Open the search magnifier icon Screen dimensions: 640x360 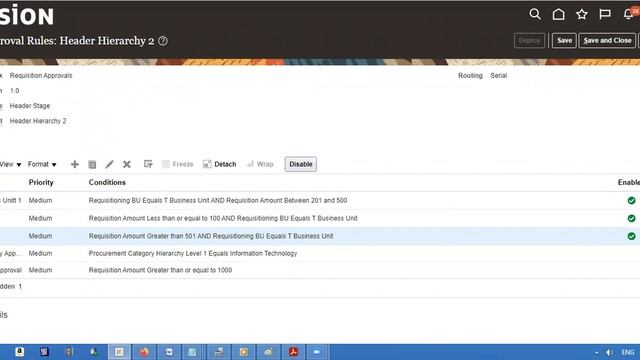pos(535,14)
